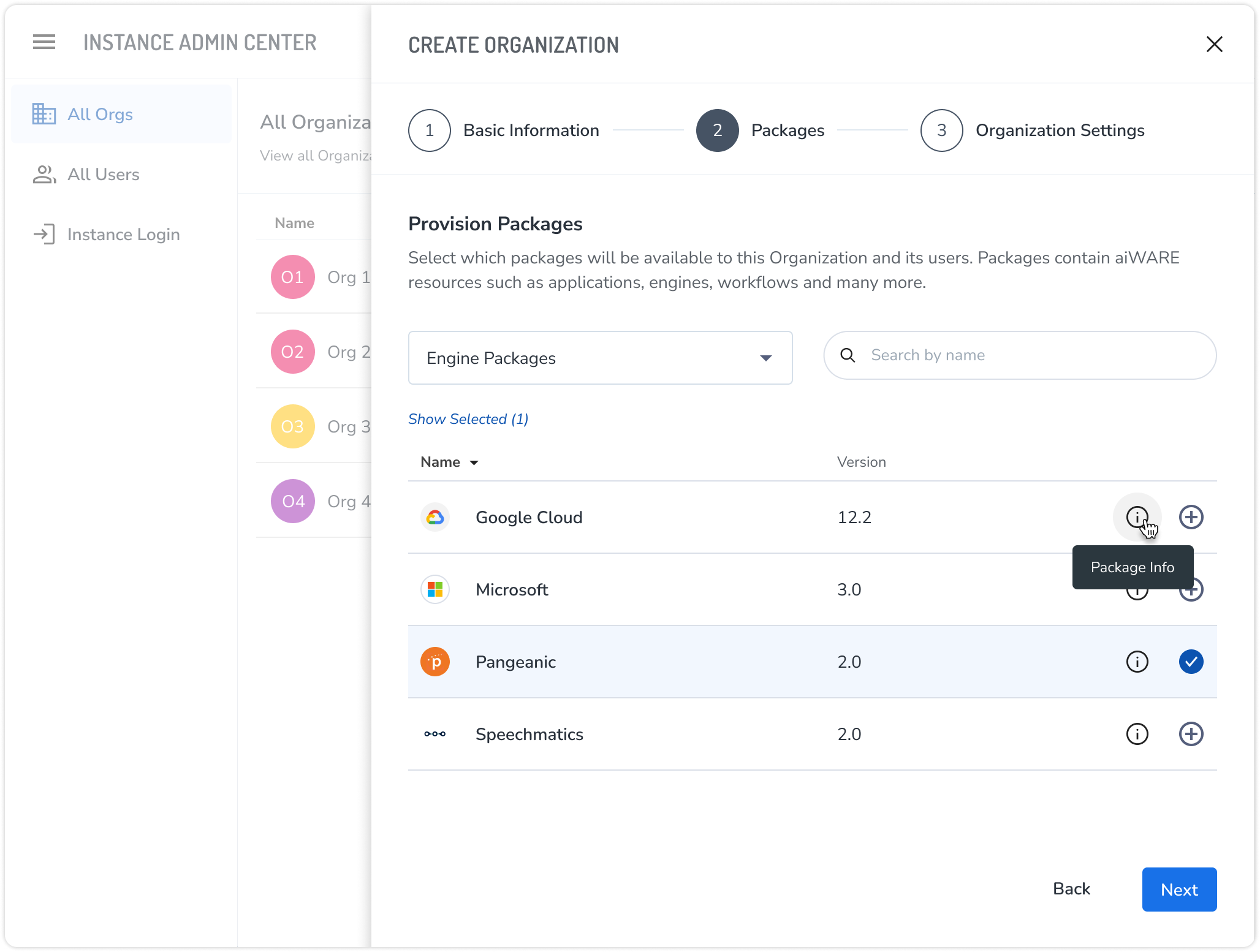Deselect the Pangeanic package checkmark
The width and height of the screenshot is (1260, 952).
1191,662
